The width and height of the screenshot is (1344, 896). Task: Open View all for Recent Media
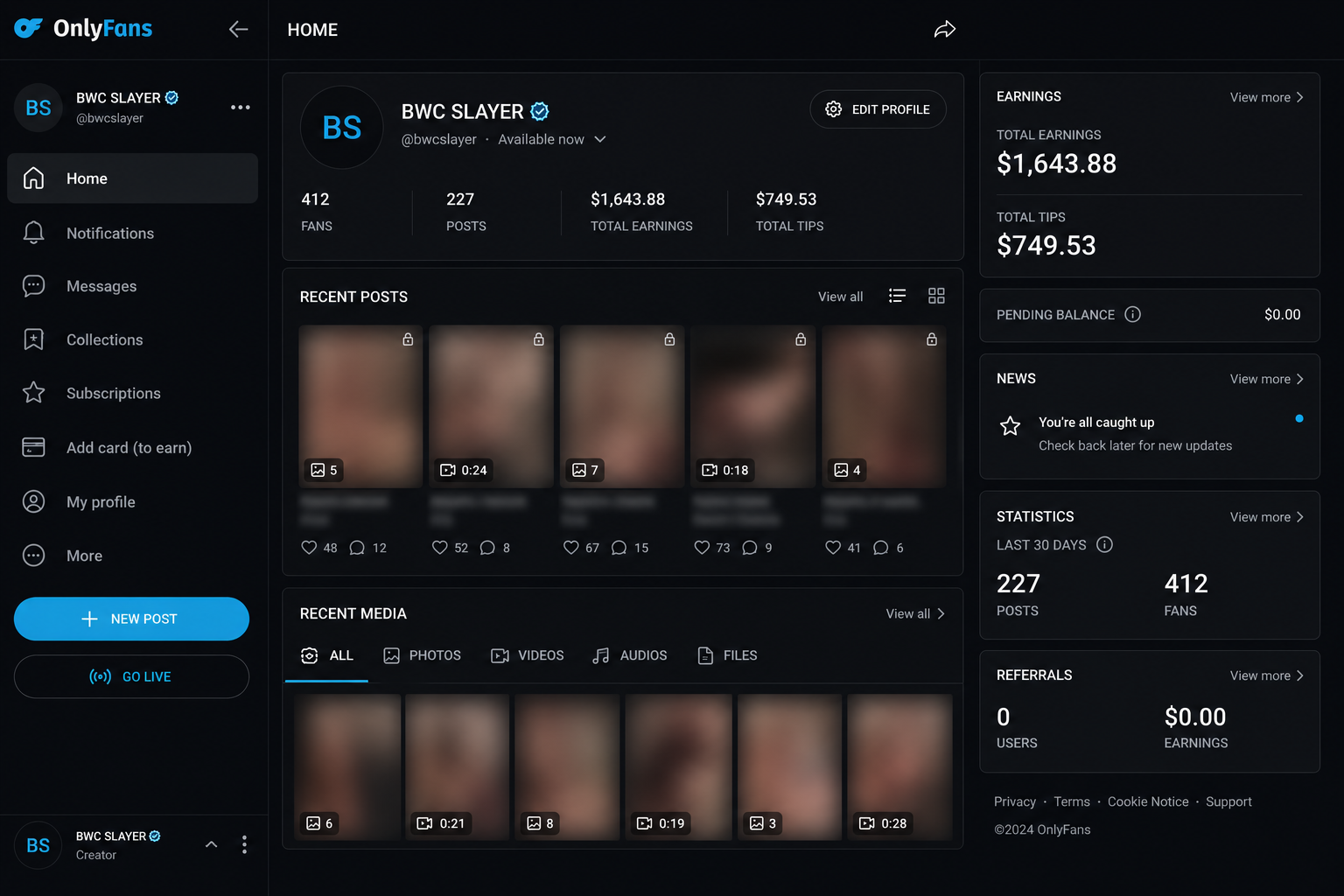(x=915, y=613)
